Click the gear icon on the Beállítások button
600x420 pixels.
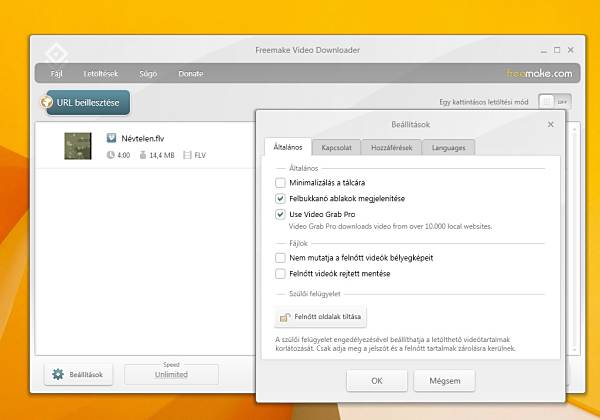pos(58,375)
